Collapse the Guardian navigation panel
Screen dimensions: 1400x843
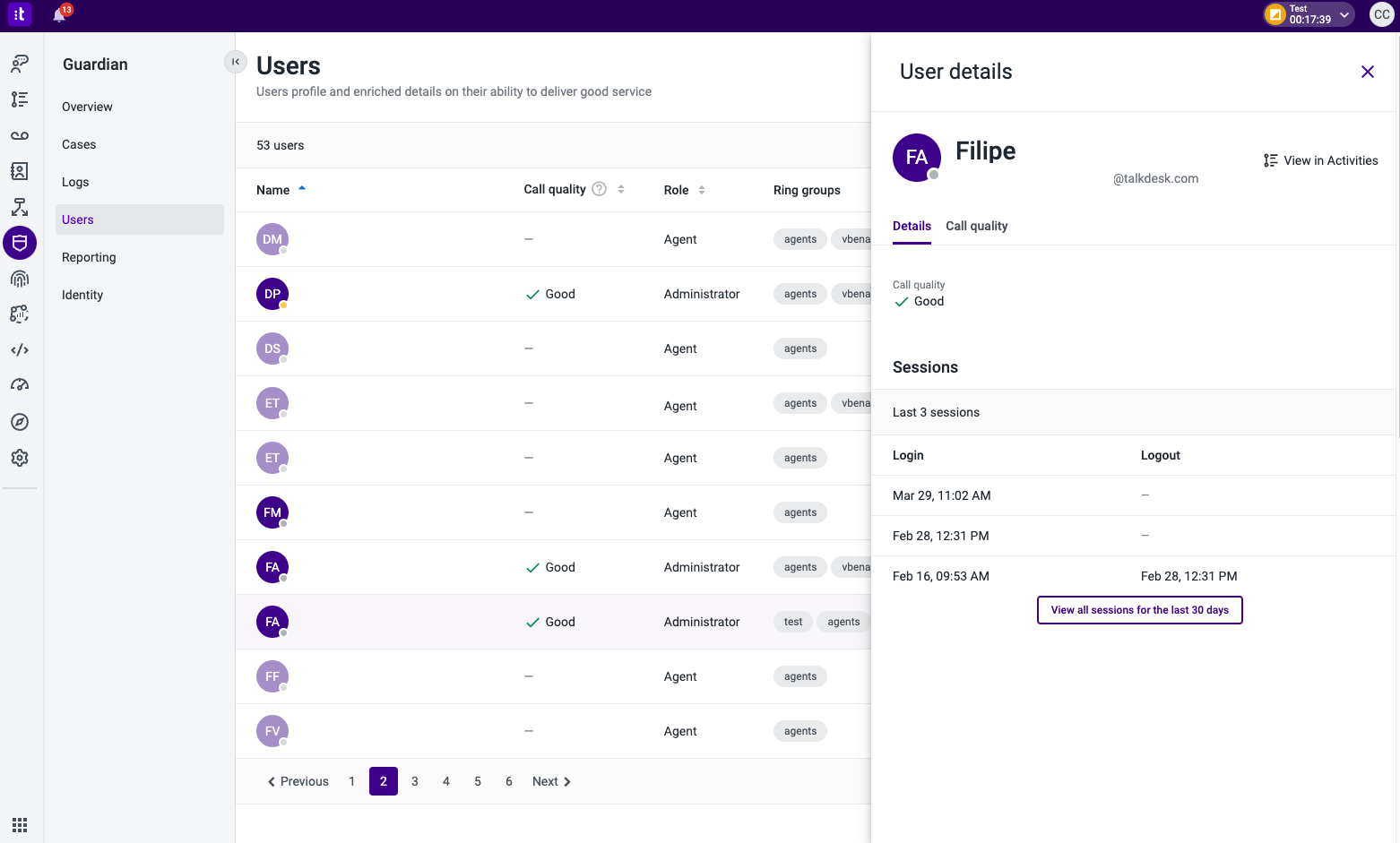click(235, 62)
